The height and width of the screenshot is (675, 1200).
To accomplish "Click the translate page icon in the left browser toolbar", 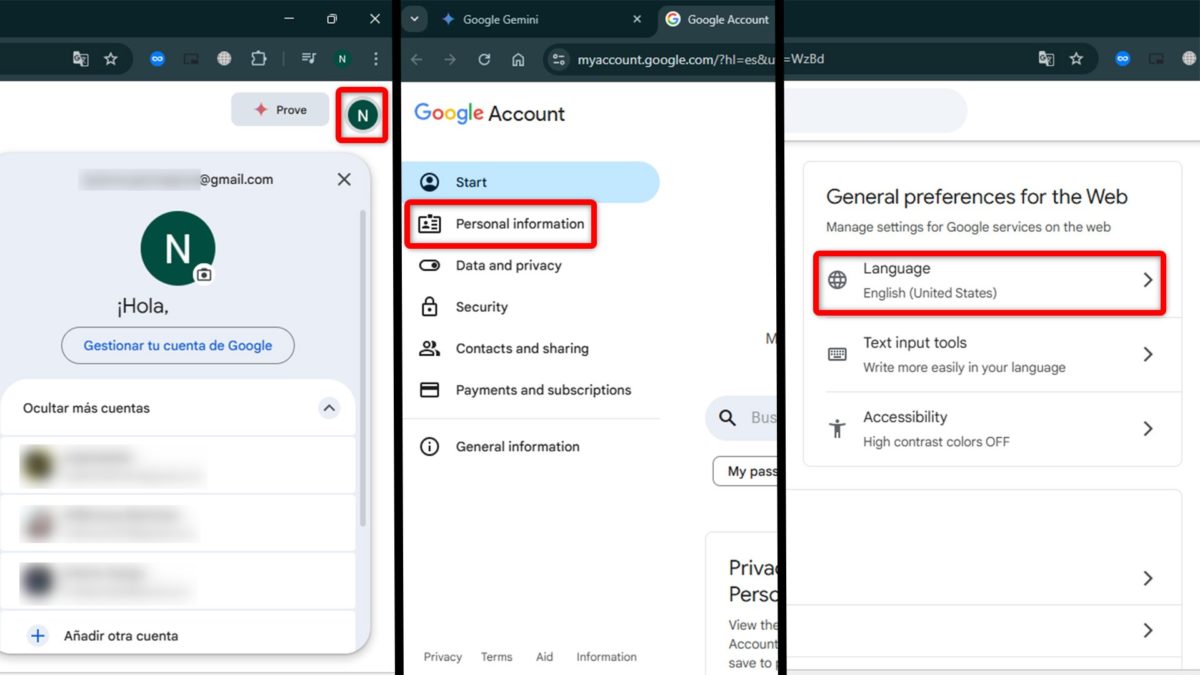I will pyautogui.click(x=81, y=59).
